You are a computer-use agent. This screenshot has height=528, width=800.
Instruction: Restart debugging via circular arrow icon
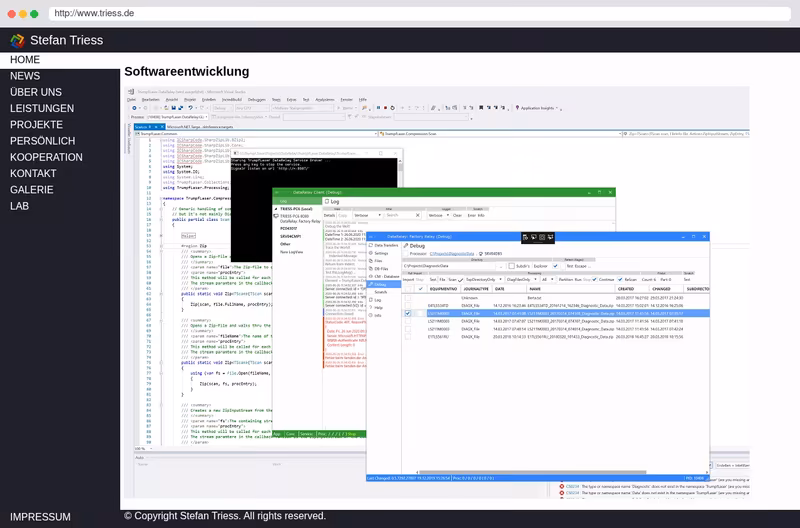392,108
